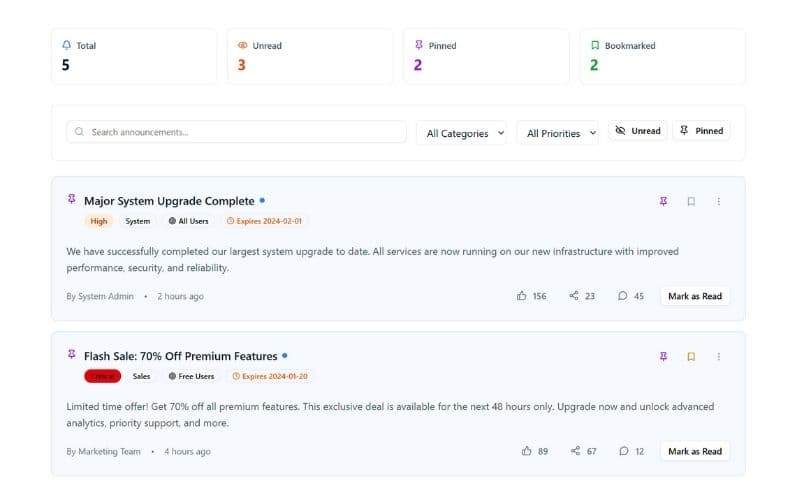Open more options for Major System Upgrade
Image resolution: width=800 pixels, height=500 pixels.
[x=719, y=201]
